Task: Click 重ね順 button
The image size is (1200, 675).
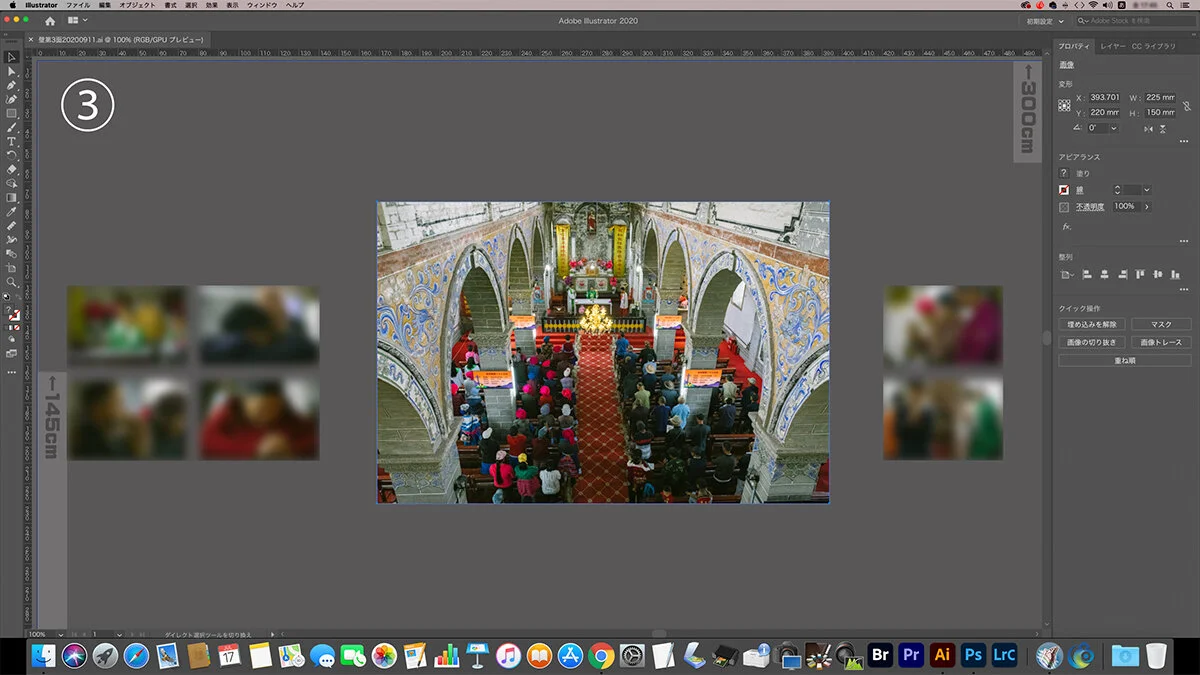Action: click(x=1125, y=360)
